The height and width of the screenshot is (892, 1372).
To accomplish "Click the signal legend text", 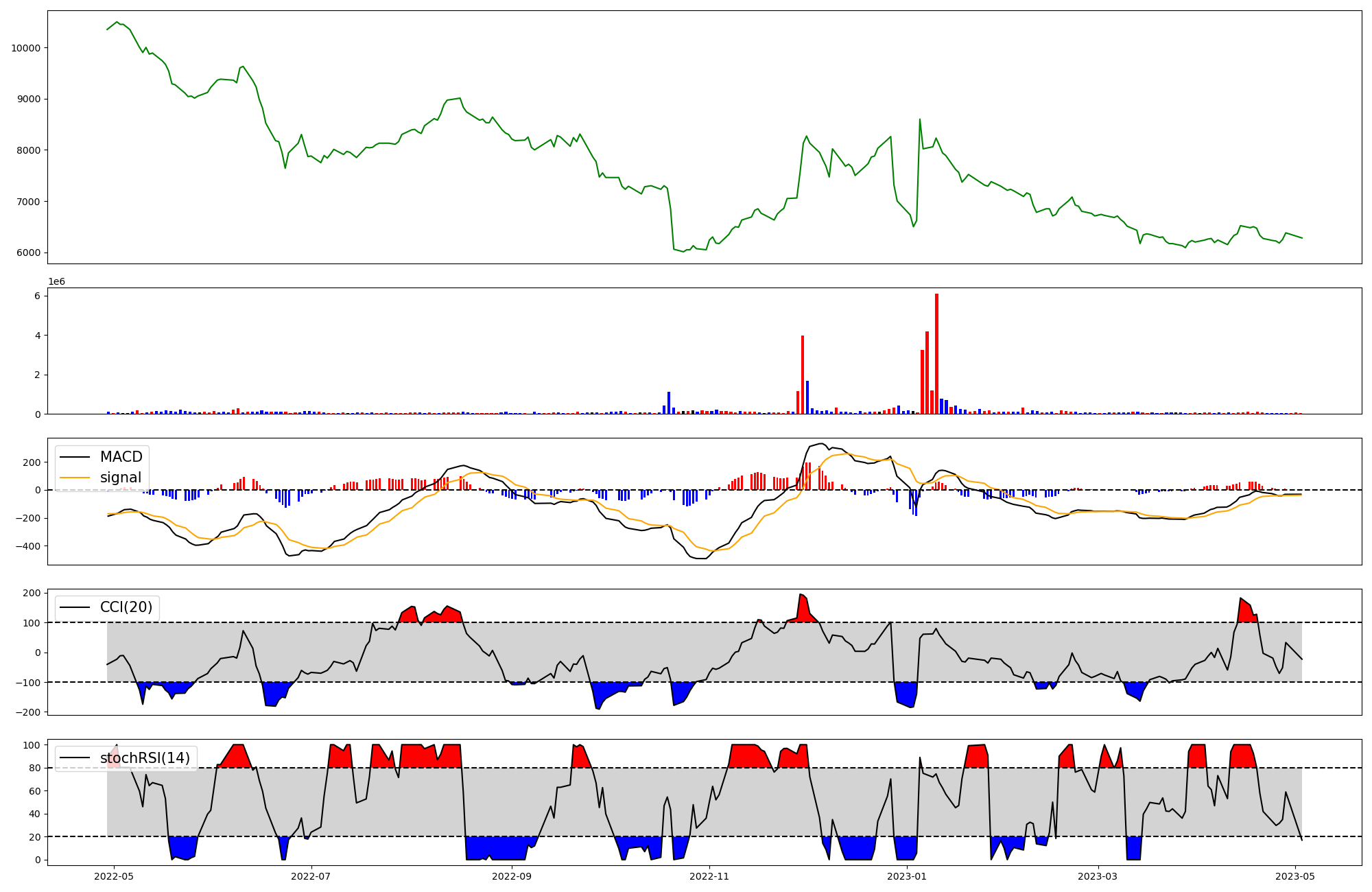I will click(x=121, y=478).
